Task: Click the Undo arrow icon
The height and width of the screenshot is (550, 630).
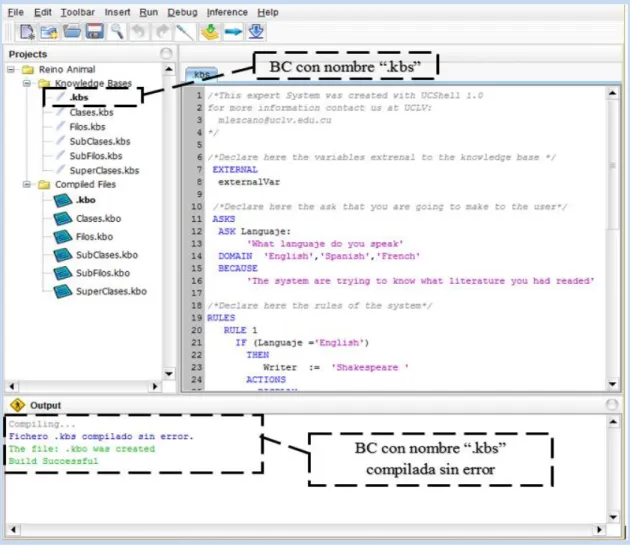Action: point(139,31)
